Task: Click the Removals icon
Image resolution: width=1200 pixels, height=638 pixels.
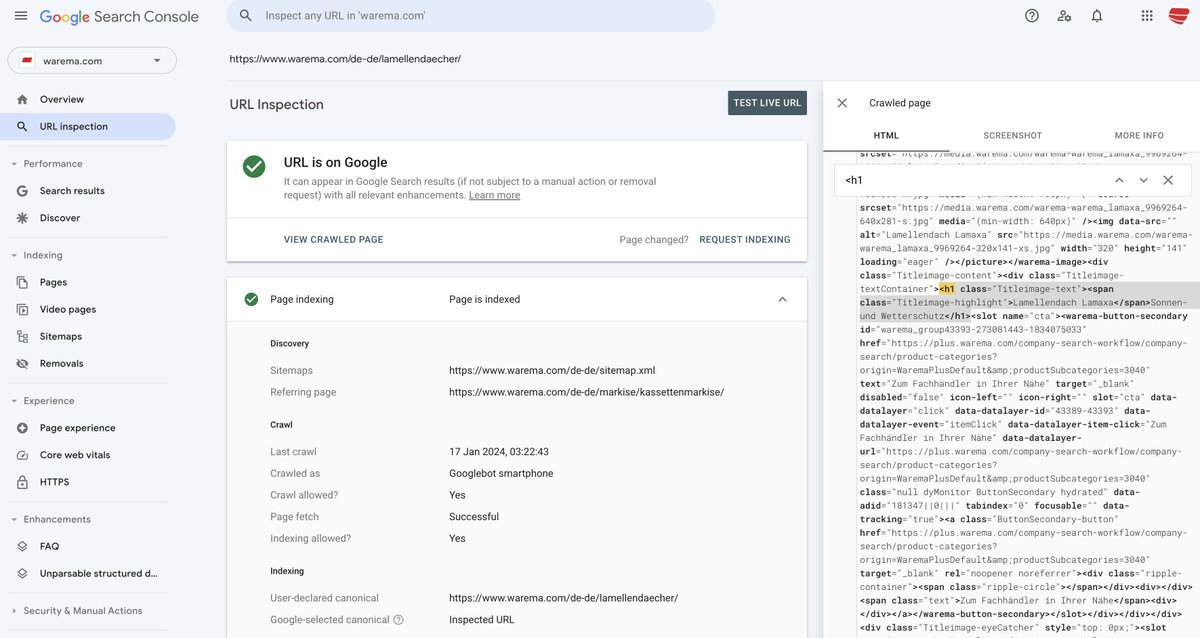Action: coord(22,364)
